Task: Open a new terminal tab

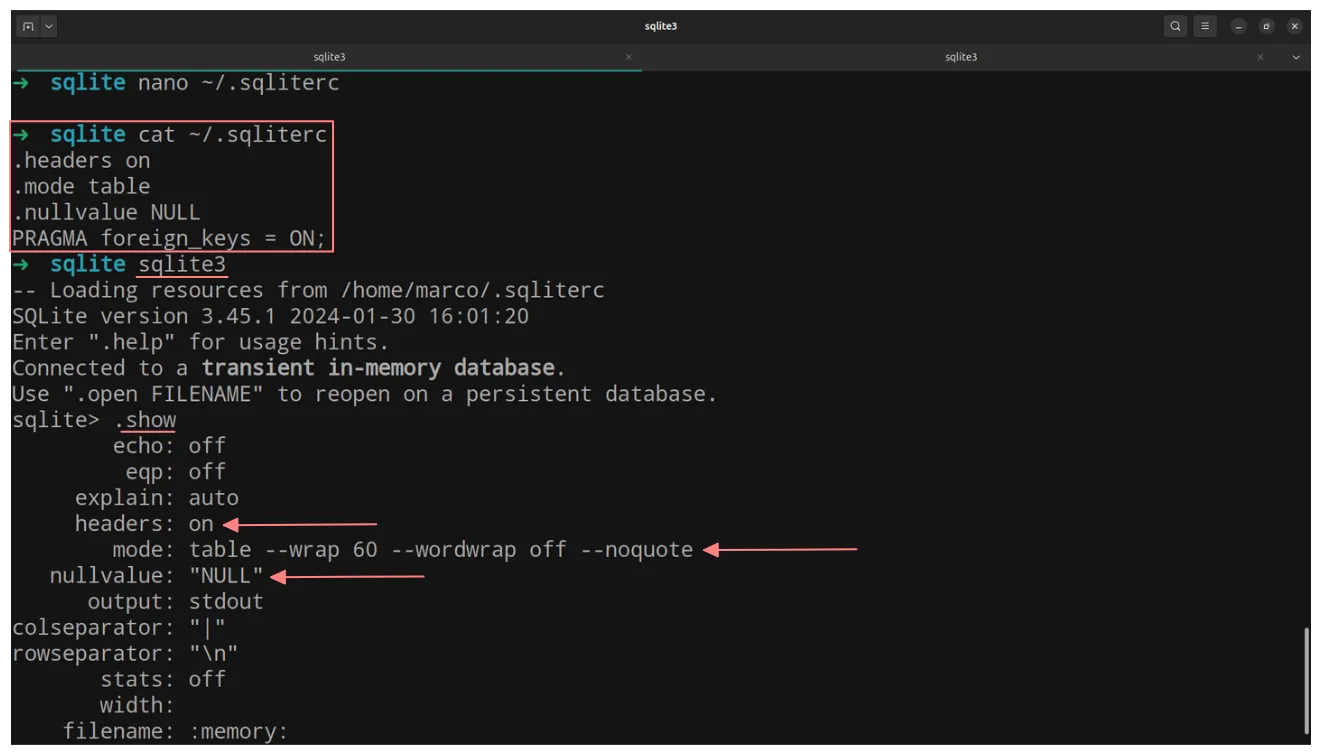Action: (x=28, y=26)
